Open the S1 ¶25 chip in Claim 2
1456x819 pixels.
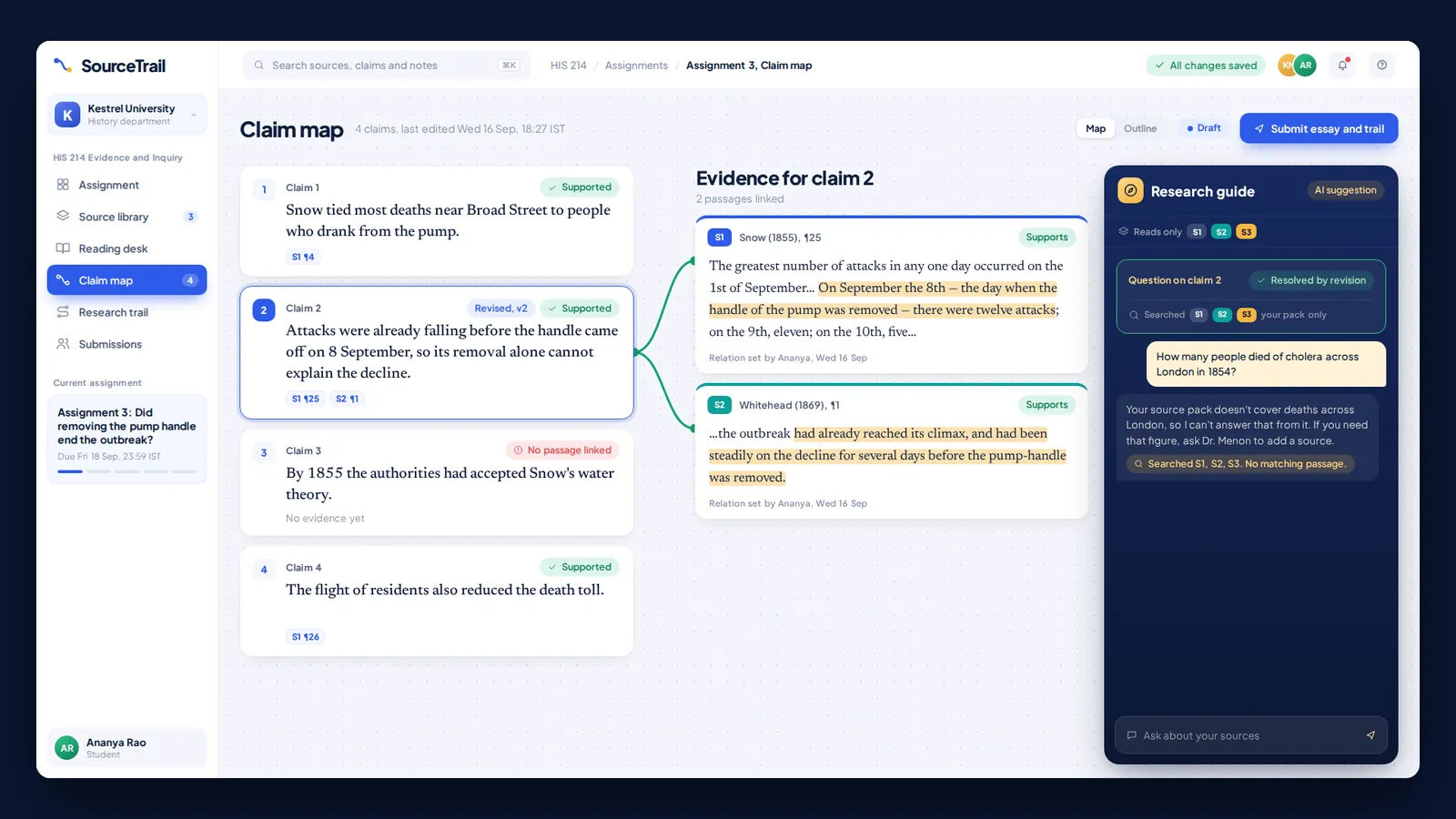[306, 399]
